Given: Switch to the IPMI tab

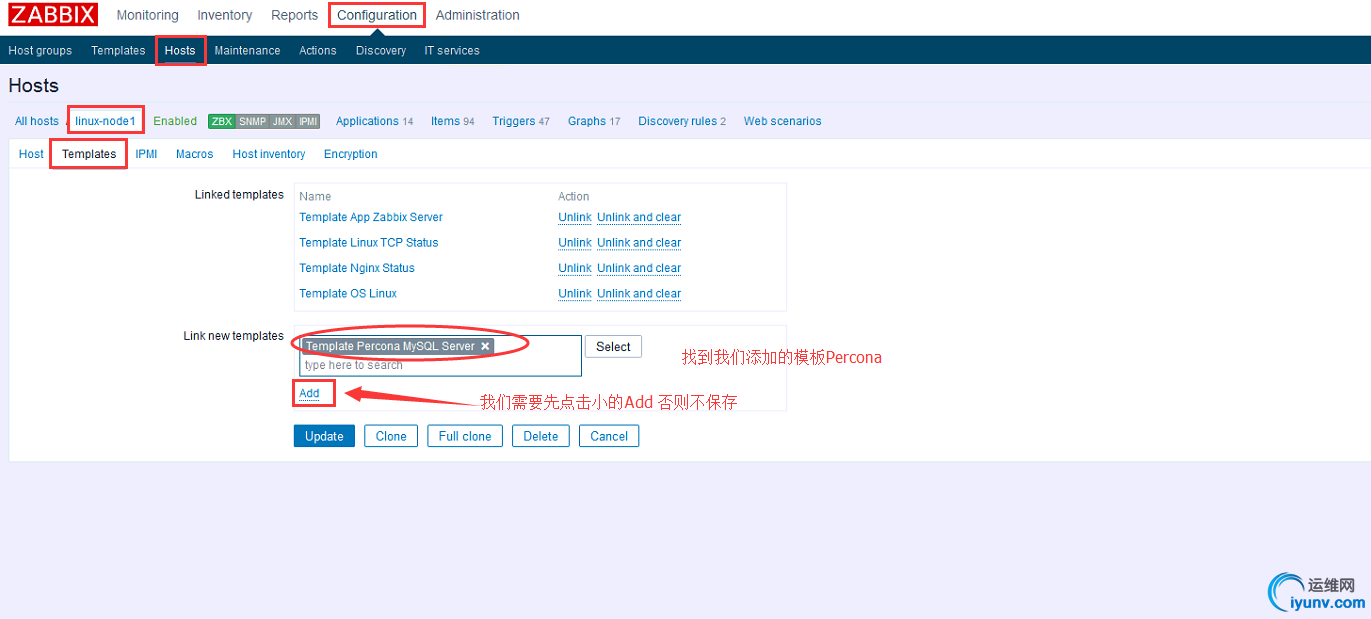Looking at the screenshot, I should (x=146, y=154).
